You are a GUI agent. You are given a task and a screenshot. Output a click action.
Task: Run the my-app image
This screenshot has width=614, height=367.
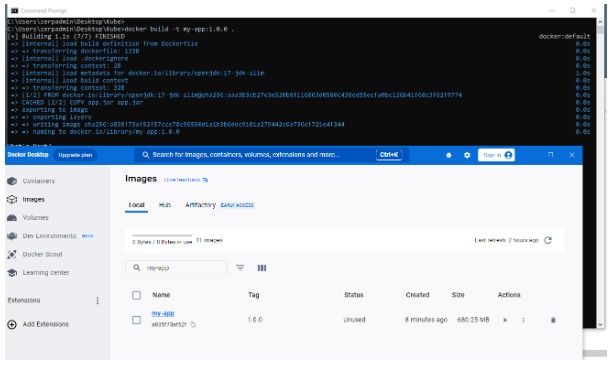(505, 320)
